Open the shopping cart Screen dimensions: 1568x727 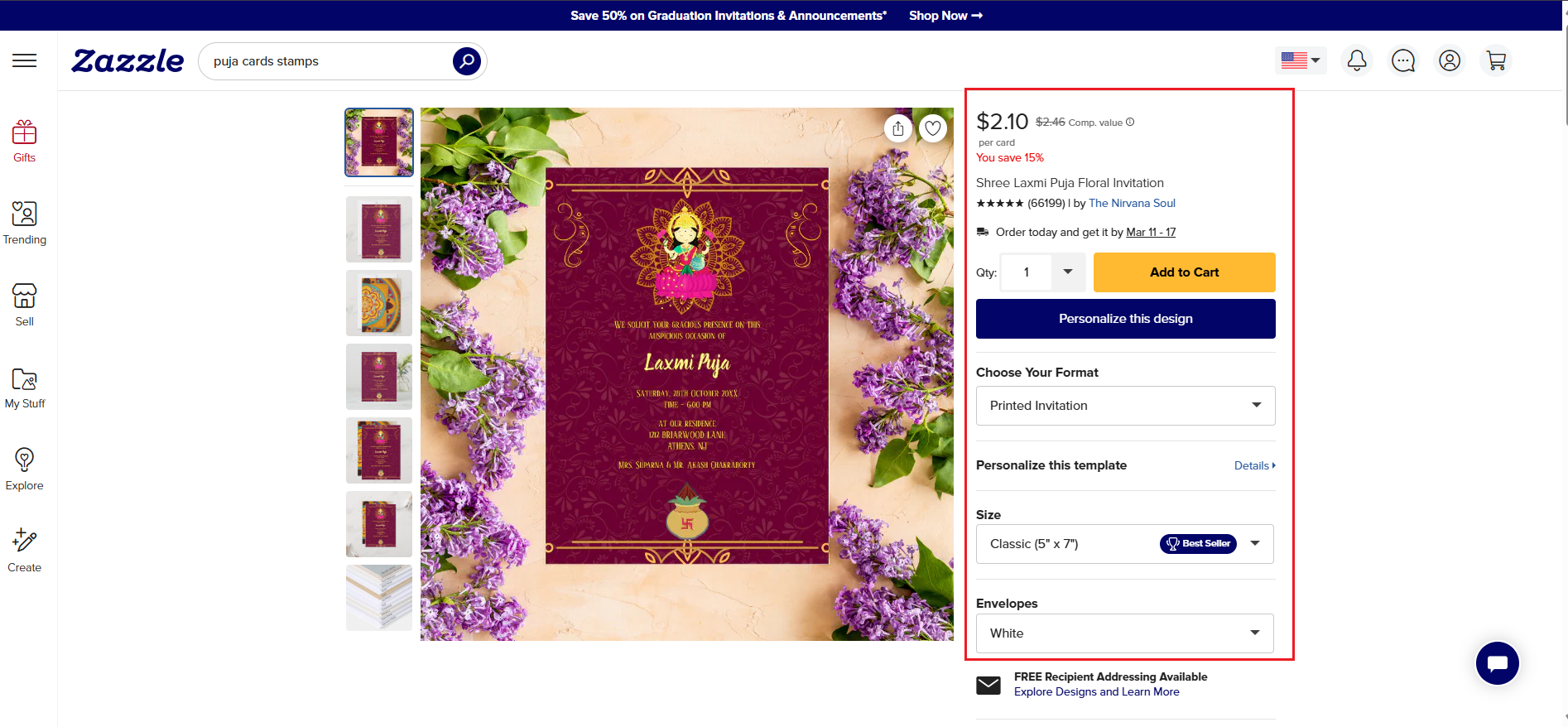click(x=1495, y=60)
